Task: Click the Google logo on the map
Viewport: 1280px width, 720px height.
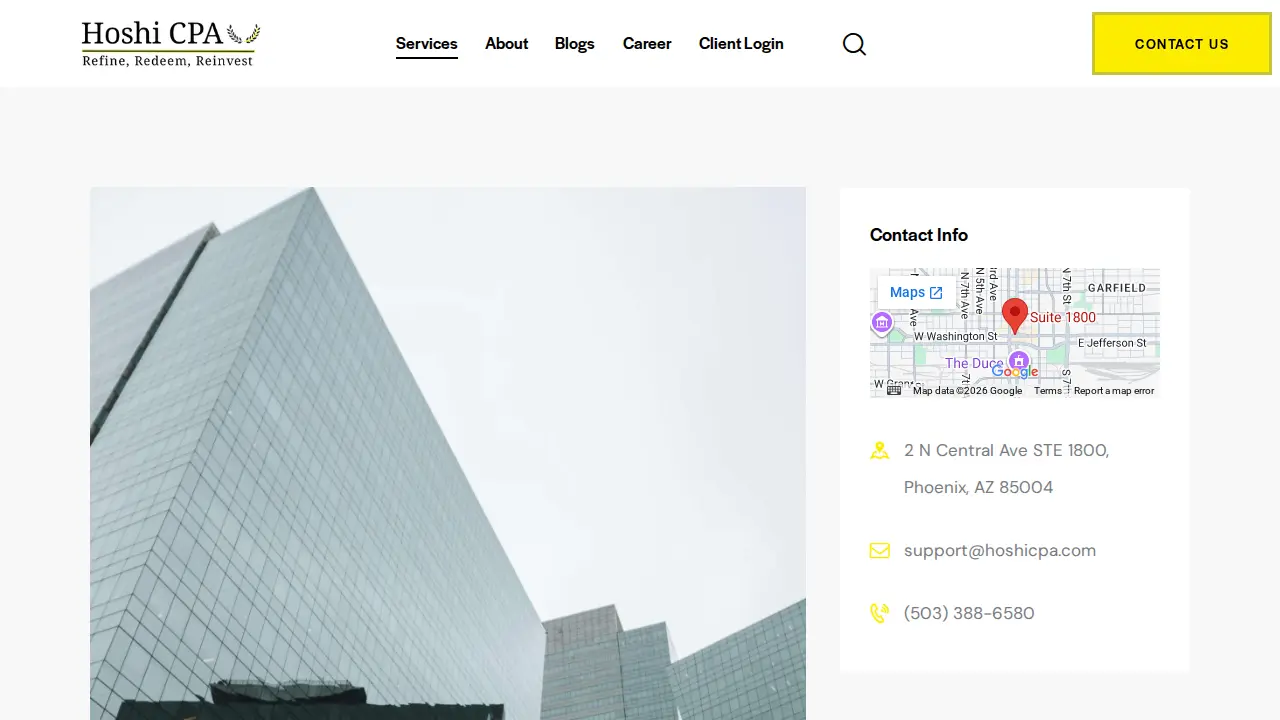Action: [x=1015, y=372]
